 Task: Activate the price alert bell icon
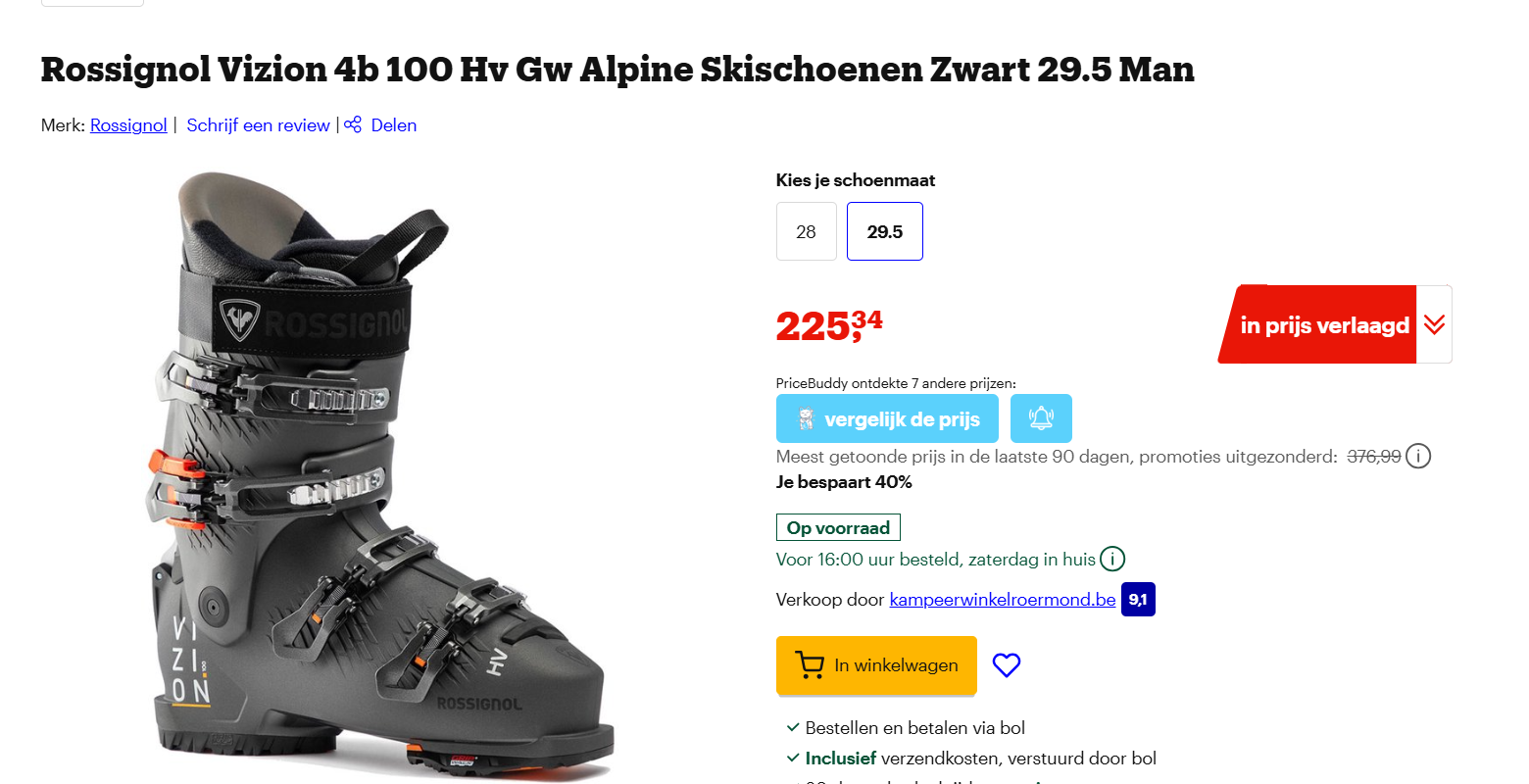(x=1041, y=417)
